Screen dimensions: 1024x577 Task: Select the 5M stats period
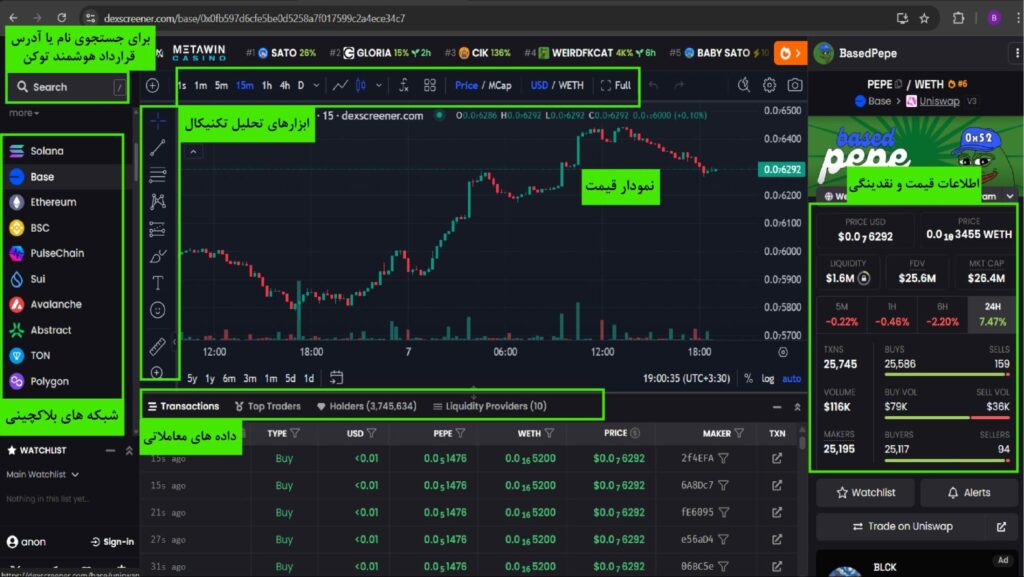pos(842,314)
